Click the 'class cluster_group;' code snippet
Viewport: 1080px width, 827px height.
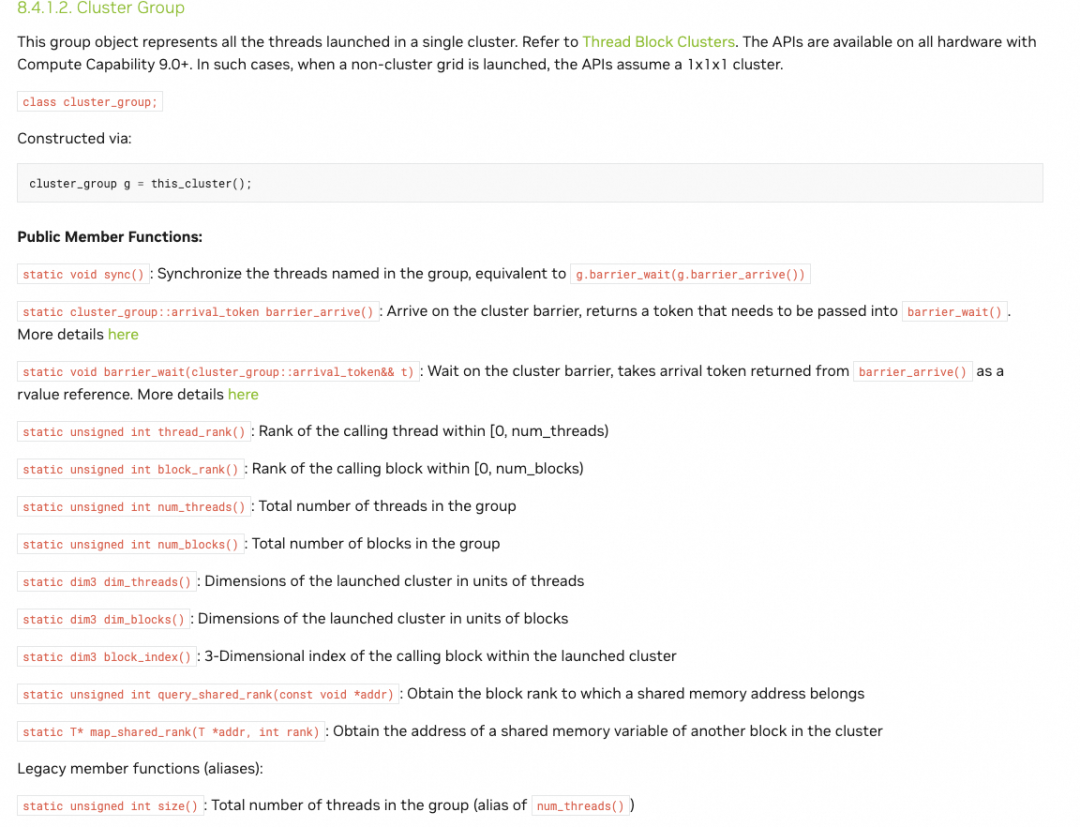point(90,102)
